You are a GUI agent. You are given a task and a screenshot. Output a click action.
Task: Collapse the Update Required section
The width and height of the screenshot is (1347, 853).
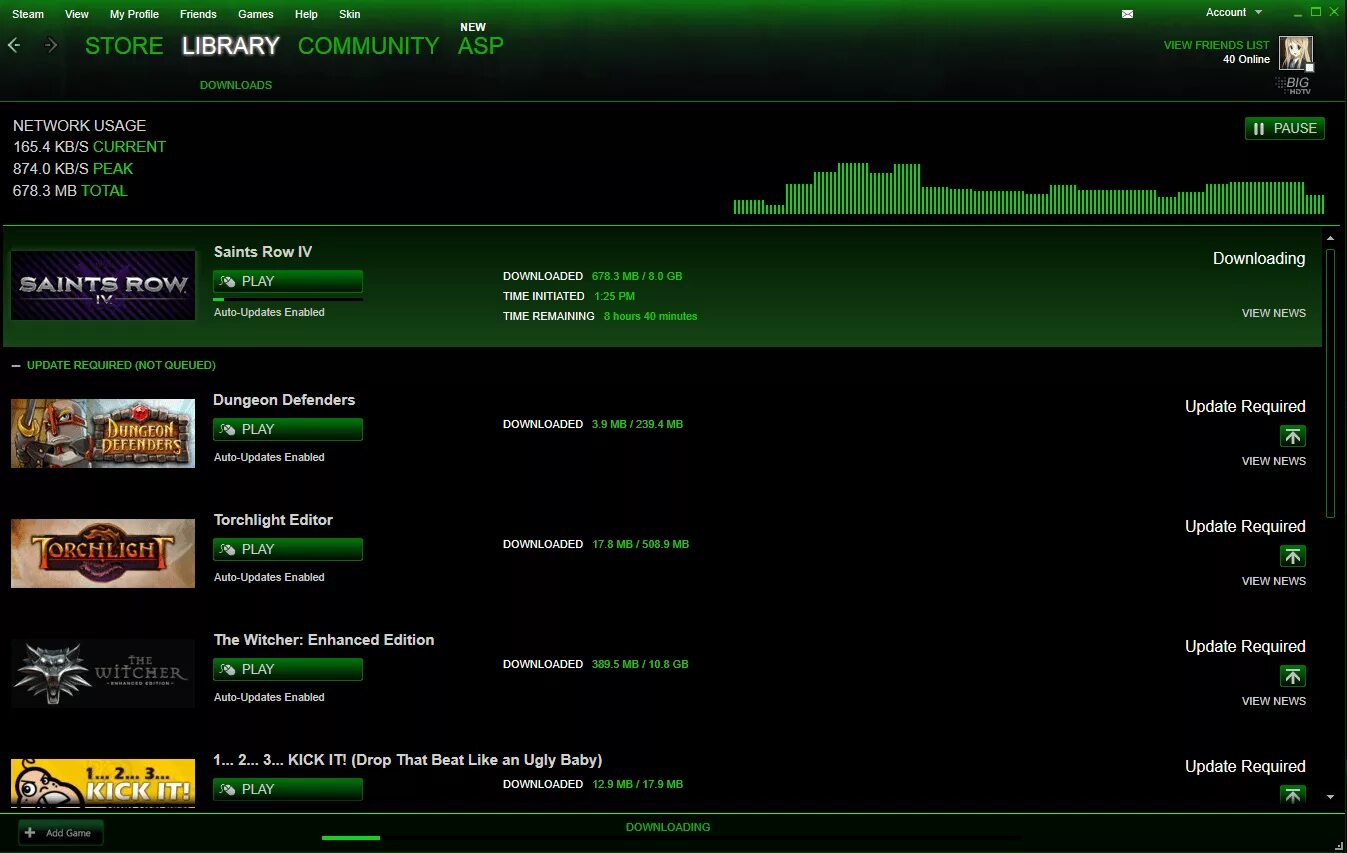pos(16,365)
